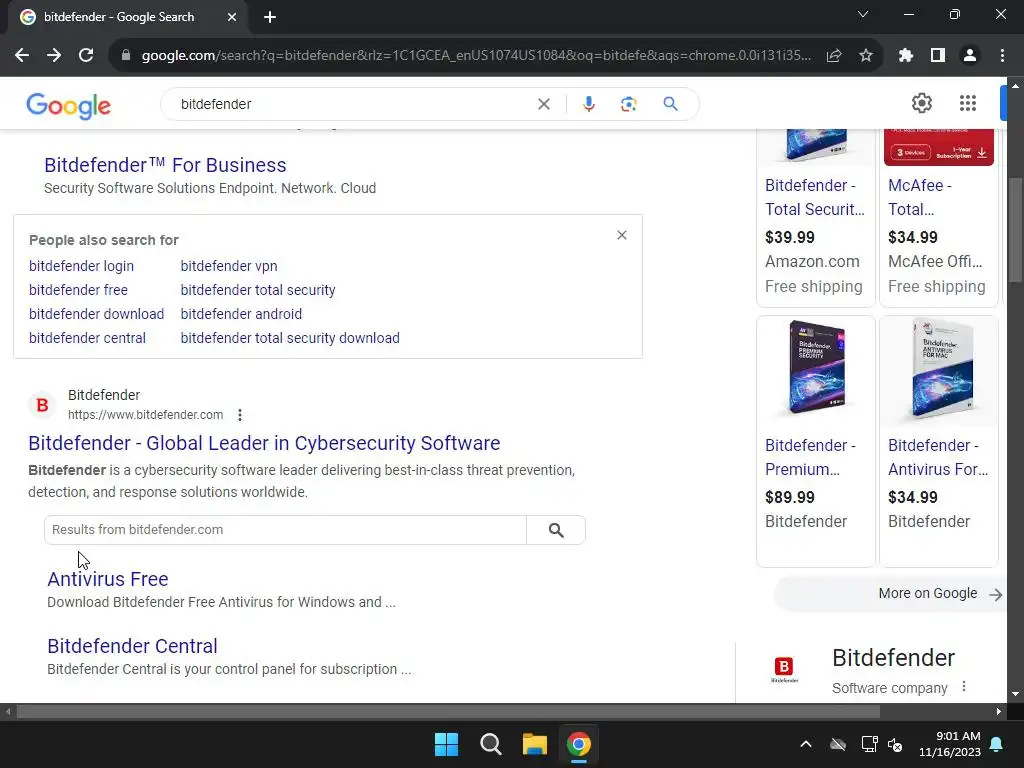Click the Chrome taskbar icon

point(579,744)
